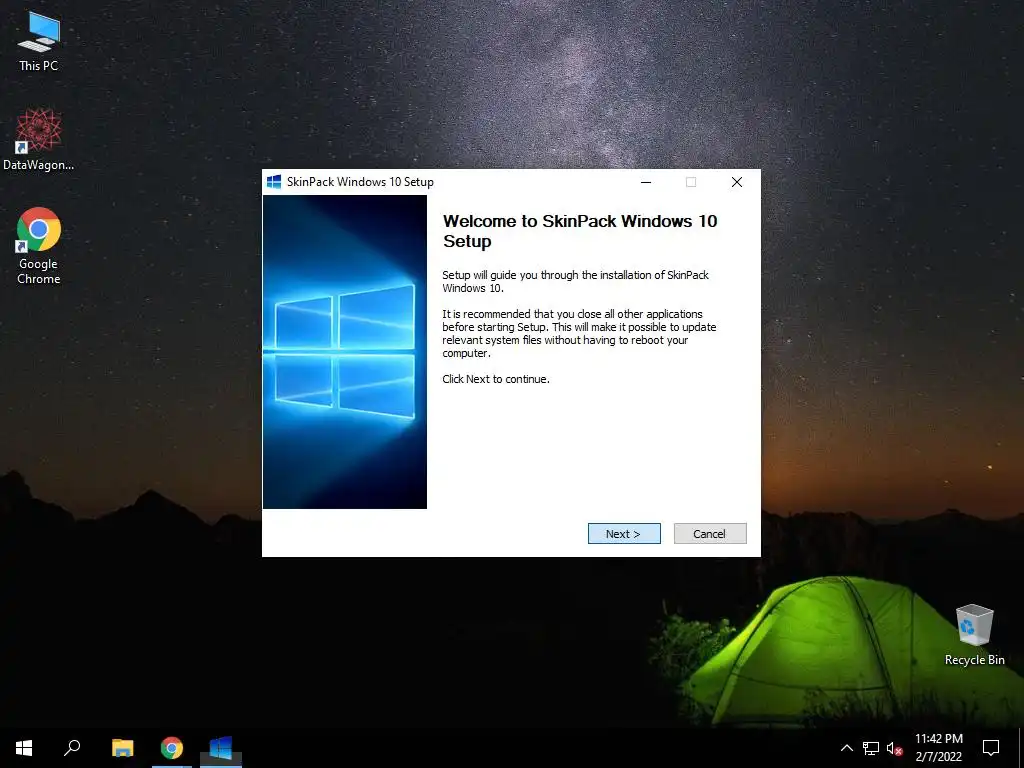Minimize the SkinPack Setup window
Image resolution: width=1024 pixels, height=768 pixels.
646,182
